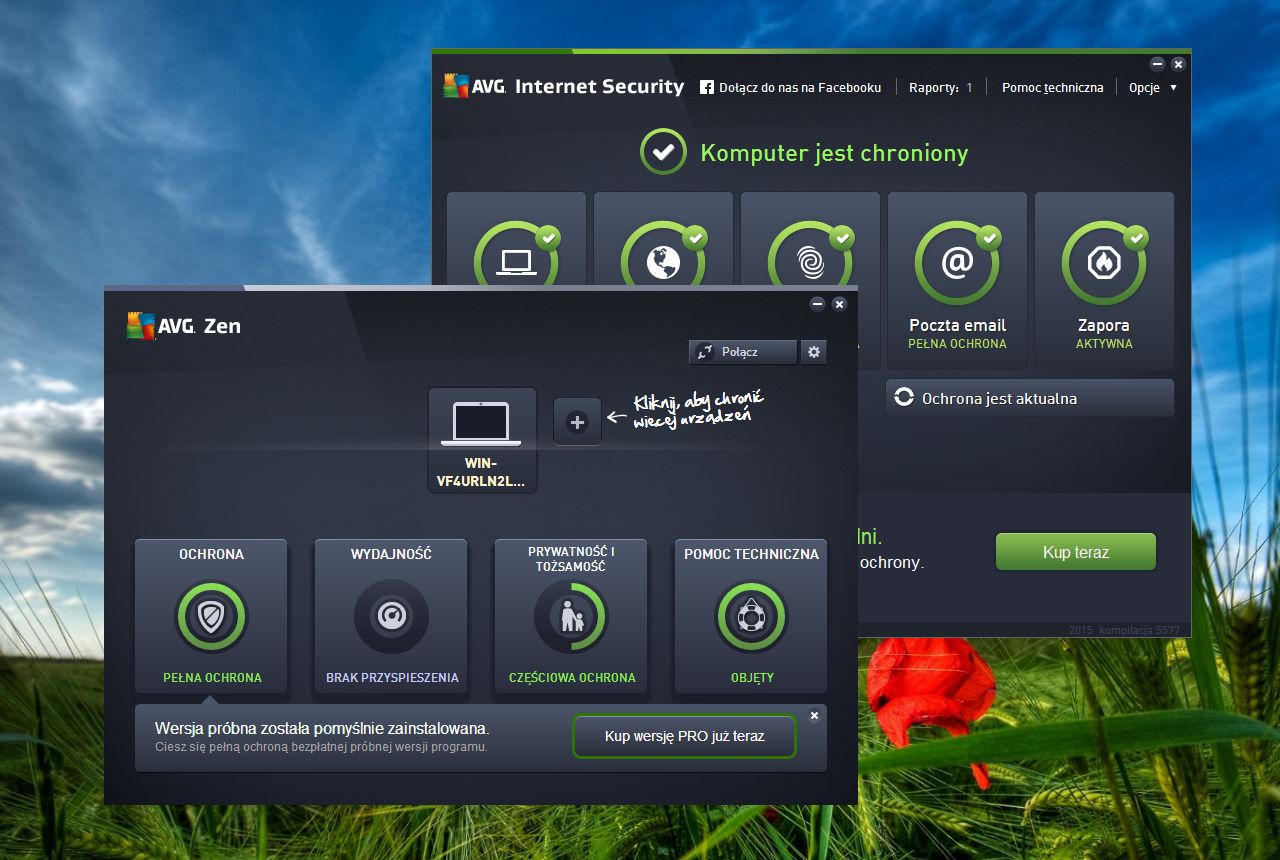Click the Połącz button in AVG Zen
Viewport: 1280px width, 860px height.
(x=743, y=352)
